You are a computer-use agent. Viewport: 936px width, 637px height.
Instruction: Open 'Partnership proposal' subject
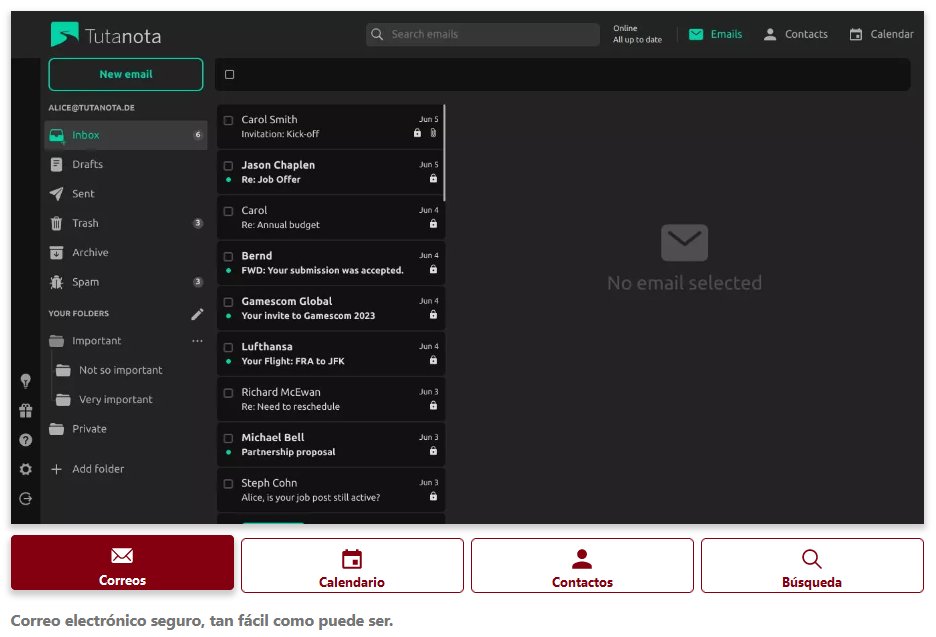click(288, 452)
